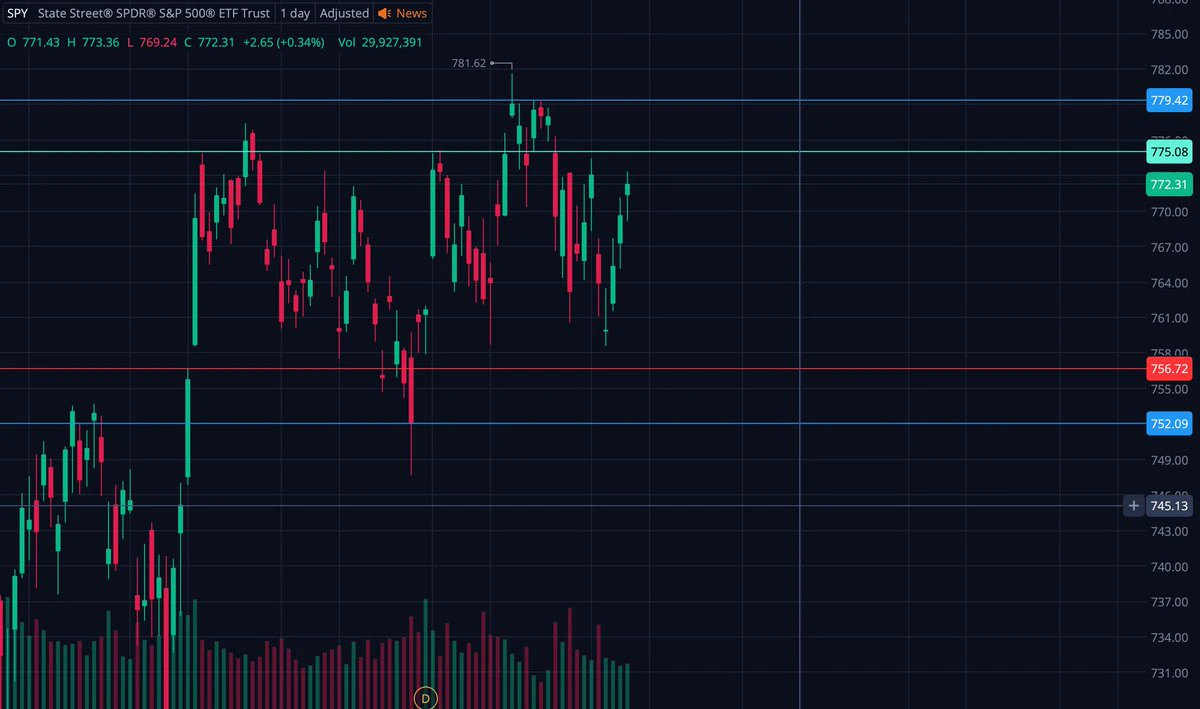Image resolution: width=1200 pixels, height=709 pixels.
Task: Click the close value 772.31 in the header
Action: point(216,42)
